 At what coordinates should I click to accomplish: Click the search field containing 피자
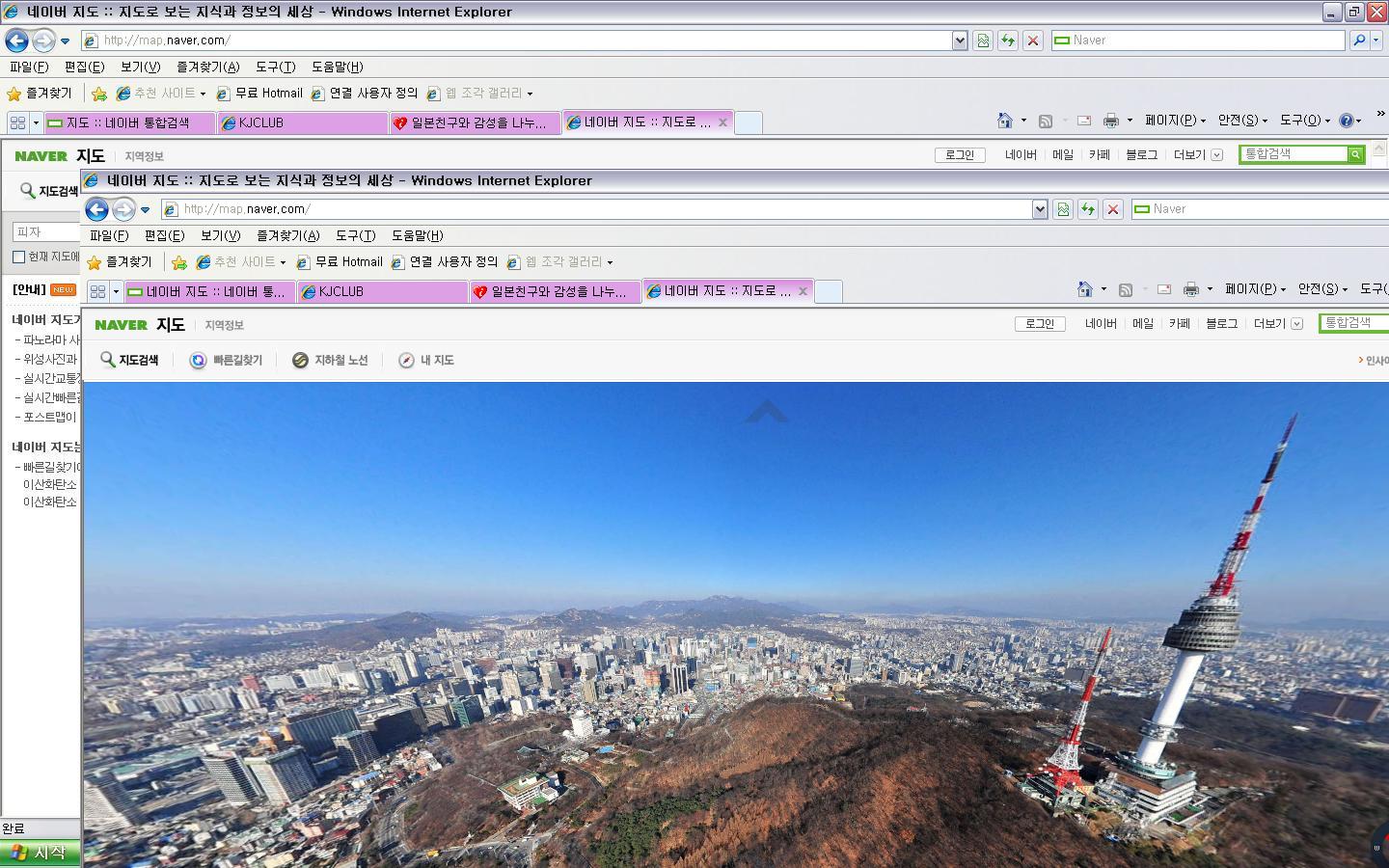(x=44, y=231)
